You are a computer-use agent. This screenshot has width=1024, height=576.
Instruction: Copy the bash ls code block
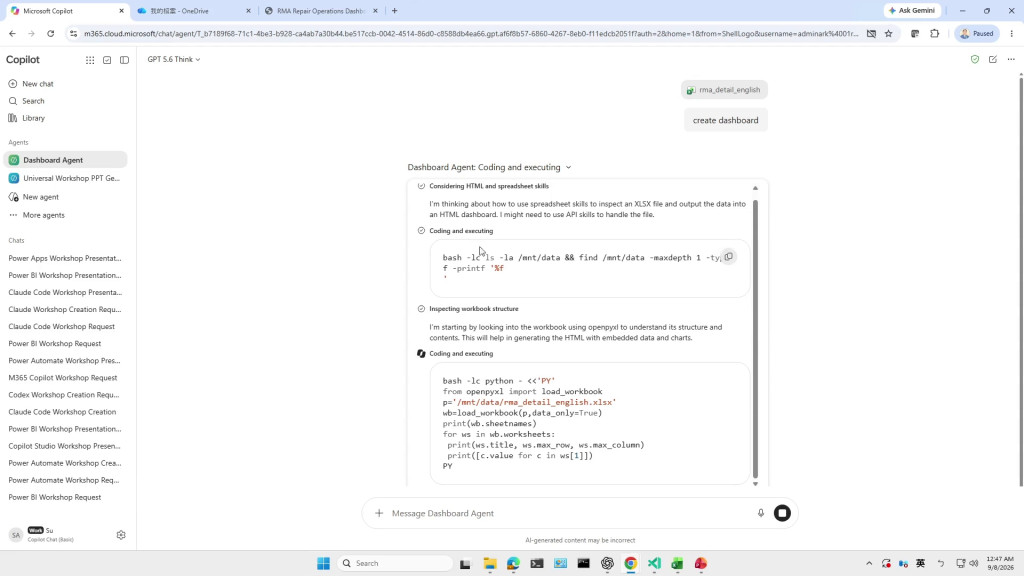[728, 257]
